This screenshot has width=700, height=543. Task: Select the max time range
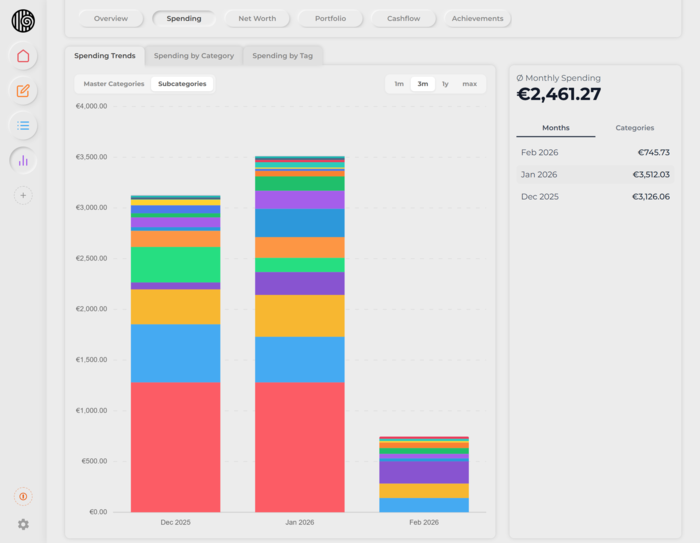click(469, 84)
